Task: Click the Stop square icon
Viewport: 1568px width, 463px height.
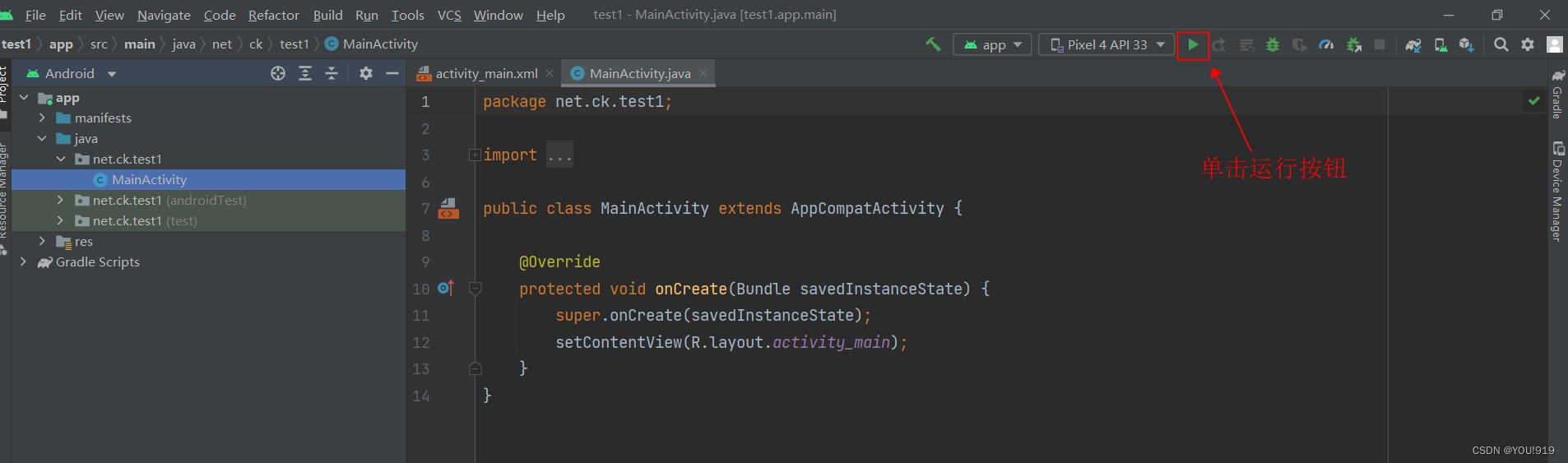Action: tap(1380, 44)
